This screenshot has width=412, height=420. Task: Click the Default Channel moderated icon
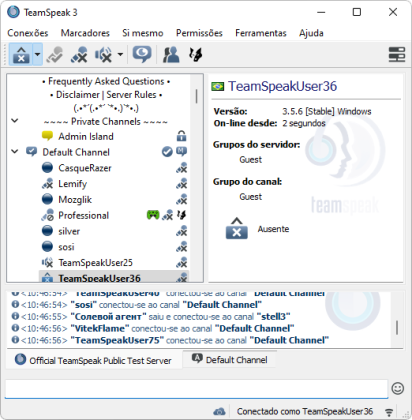pyautogui.click(x=181, y=152)
